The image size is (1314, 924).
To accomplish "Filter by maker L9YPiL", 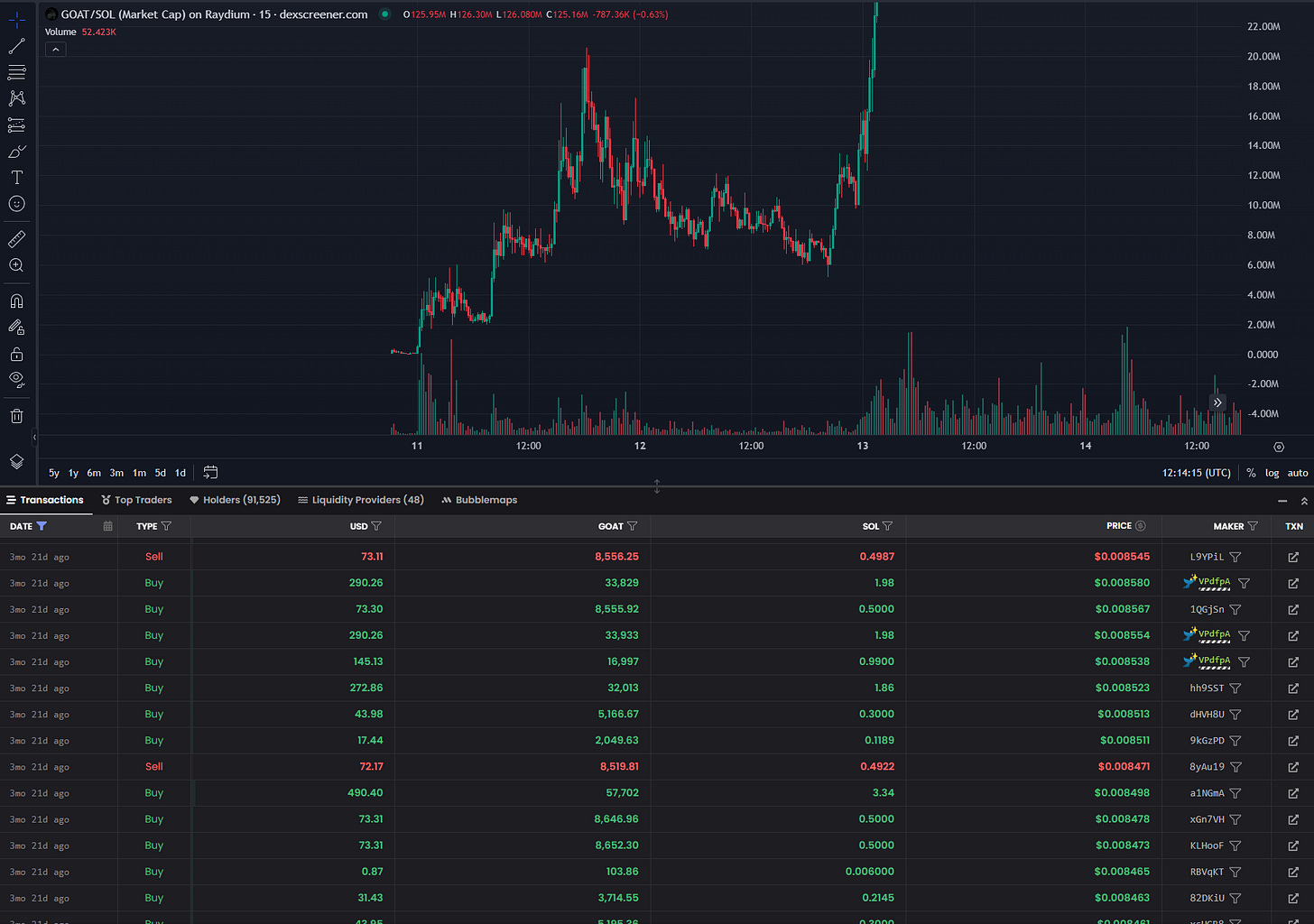I will point(1235,558).
